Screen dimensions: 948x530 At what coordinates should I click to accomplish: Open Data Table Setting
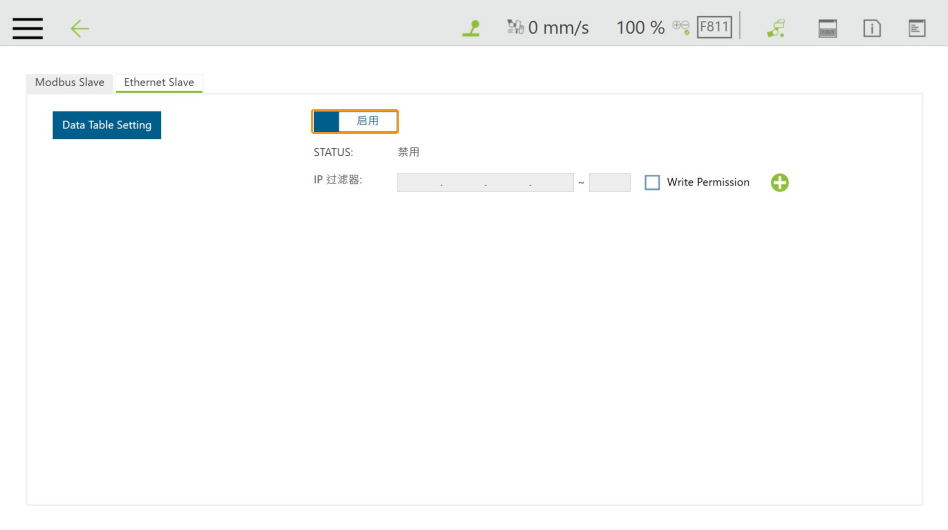[x=107, y=125]
